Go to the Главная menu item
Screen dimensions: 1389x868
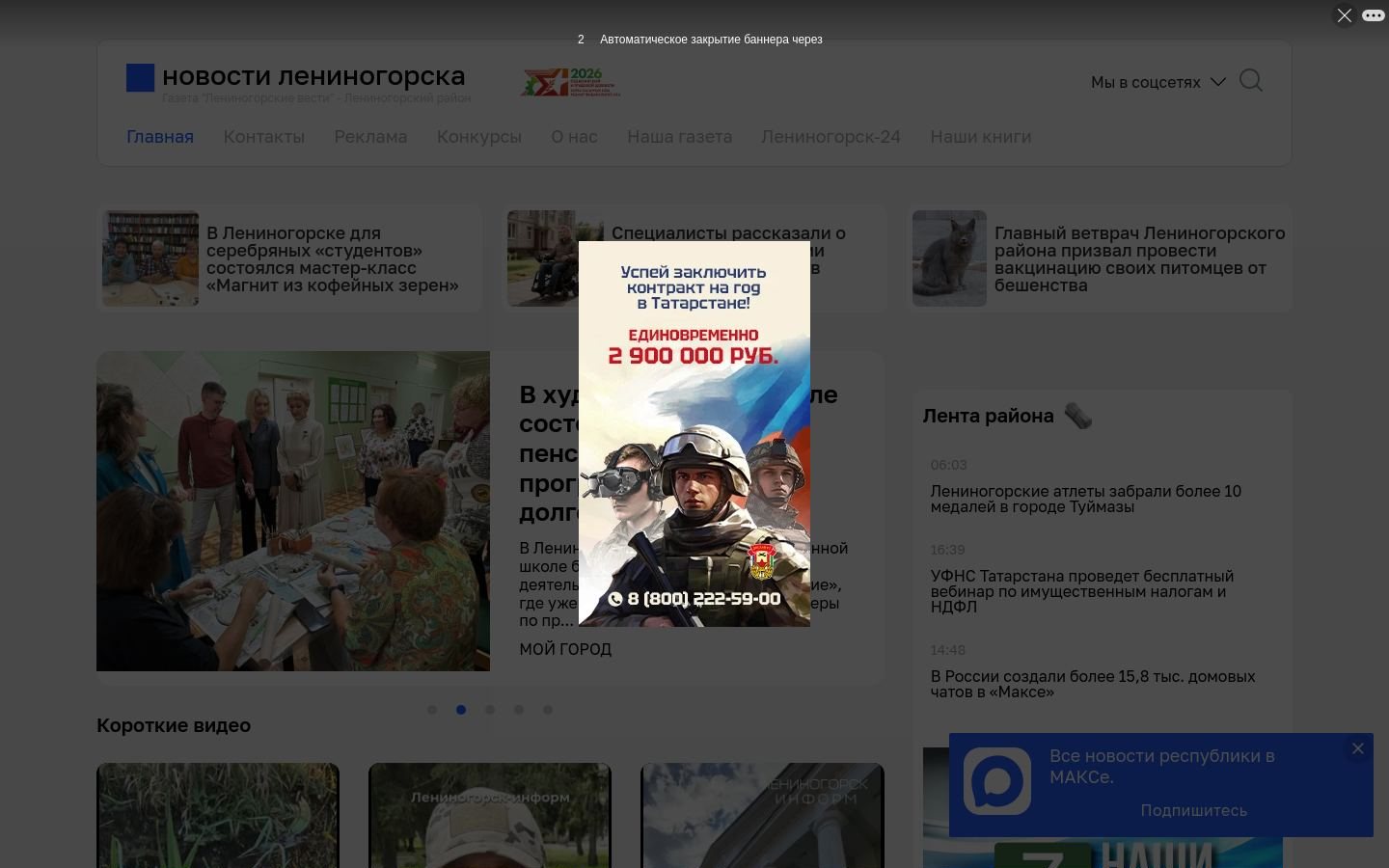click(x=160, y=137)
